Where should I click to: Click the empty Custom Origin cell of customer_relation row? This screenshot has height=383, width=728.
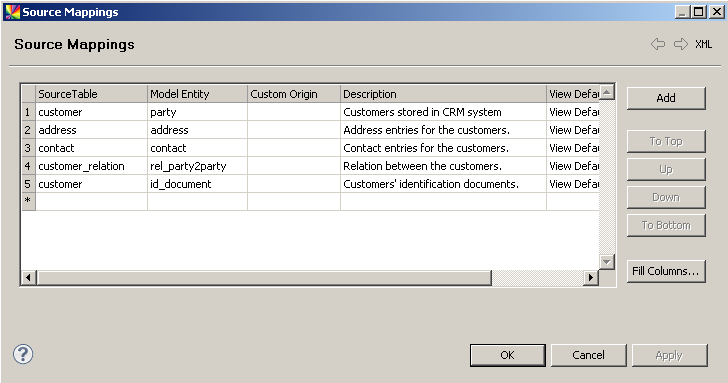coord(294,166)
